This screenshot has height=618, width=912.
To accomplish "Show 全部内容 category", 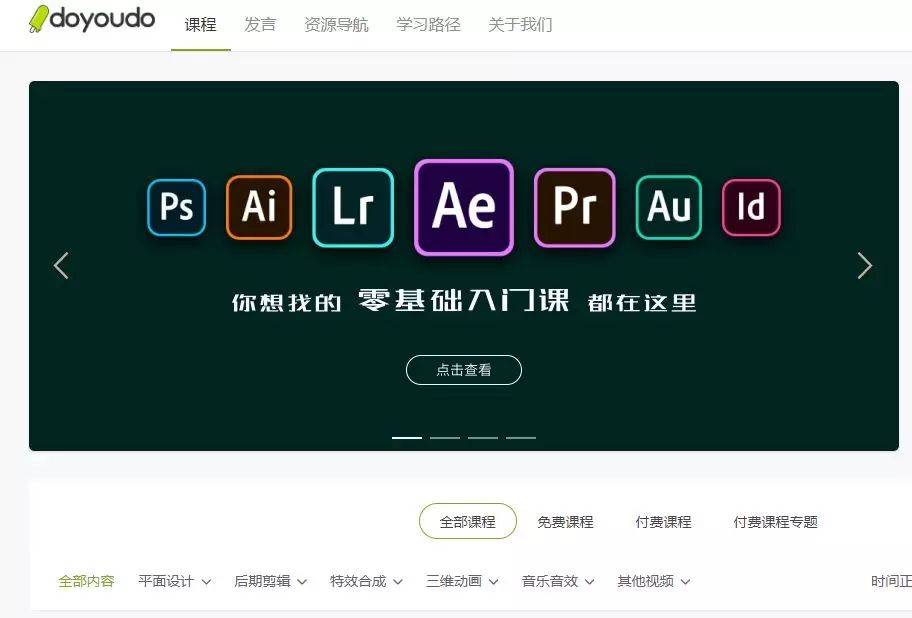I will tap(87, 581).
